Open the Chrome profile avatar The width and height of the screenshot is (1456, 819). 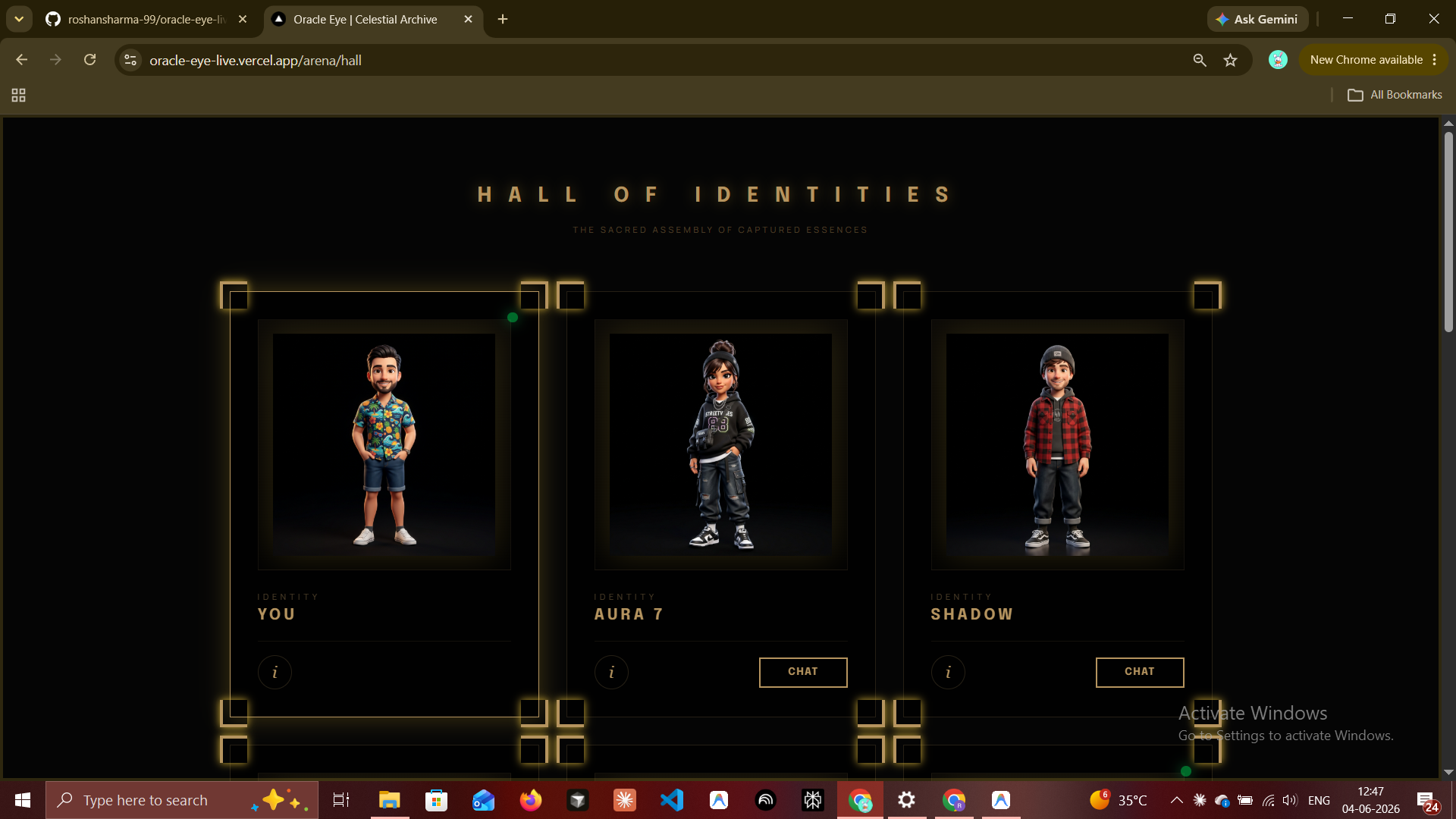[x=1278, y=60]
